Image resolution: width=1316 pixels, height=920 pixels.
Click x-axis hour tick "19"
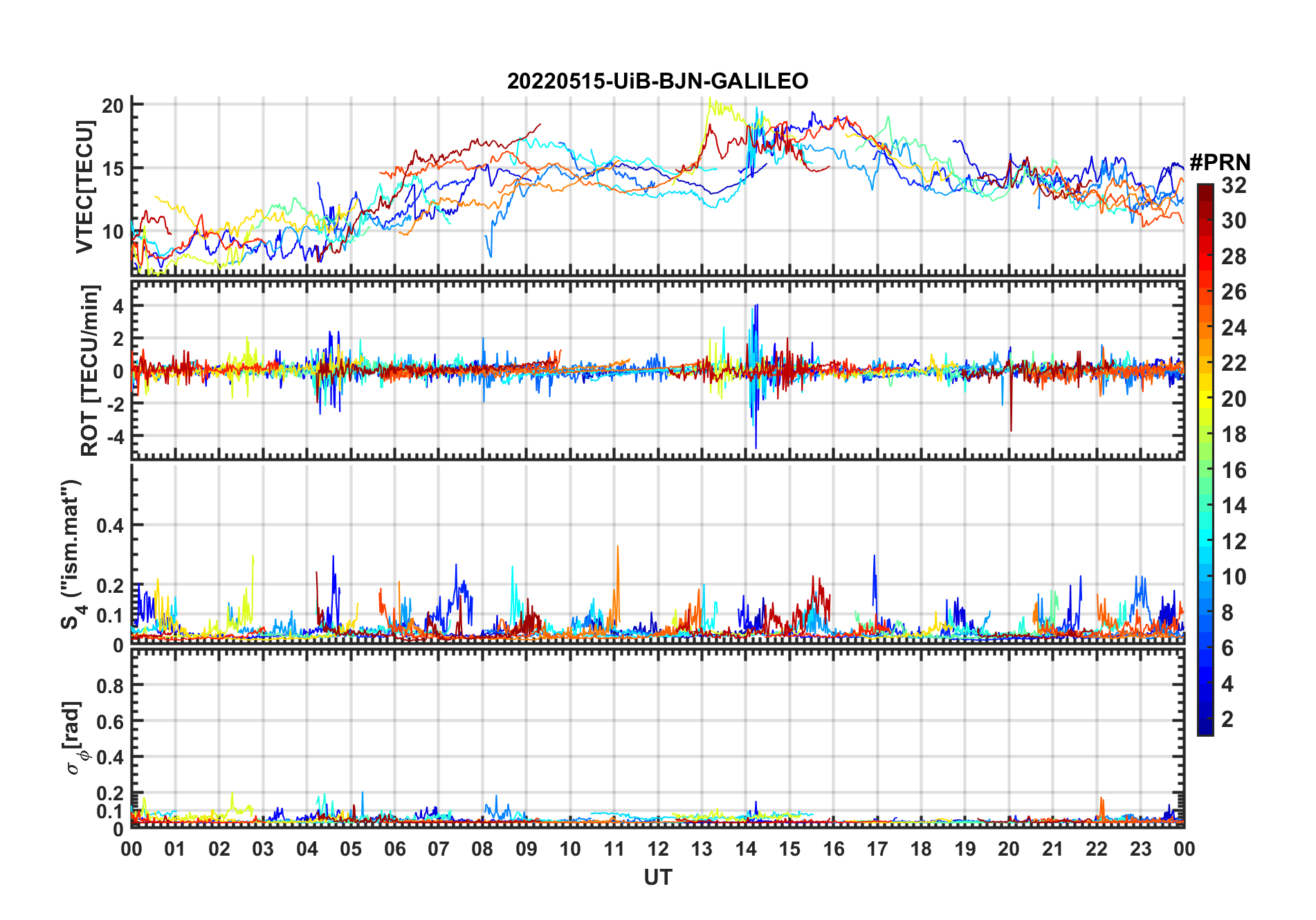tap(965, 849)
